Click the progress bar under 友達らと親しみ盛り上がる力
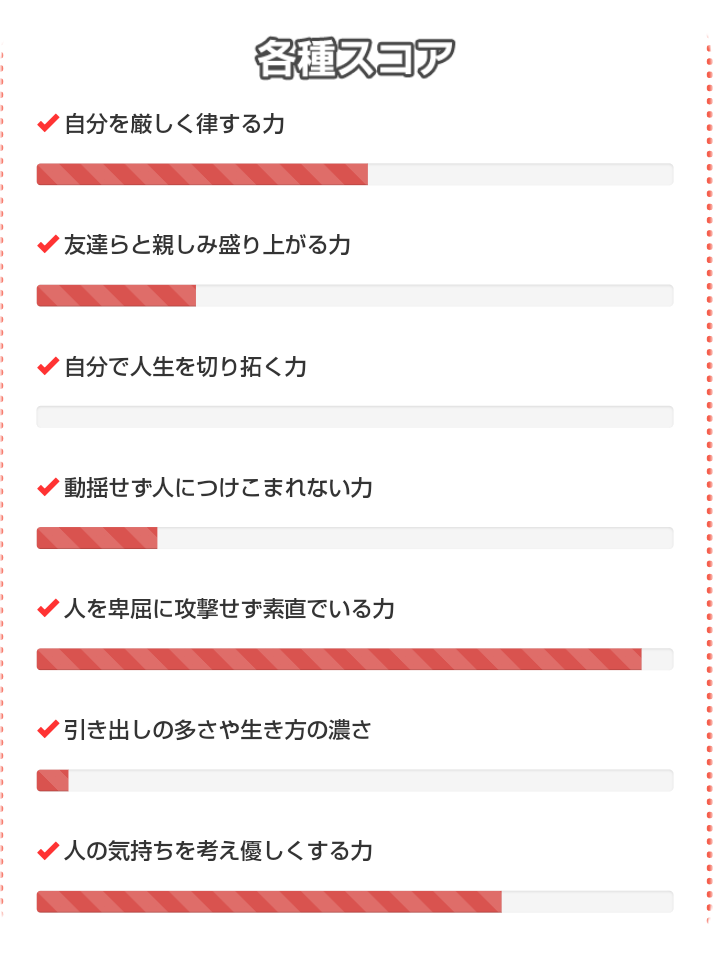Screen dimensions: 713x960 pos(355,296)
